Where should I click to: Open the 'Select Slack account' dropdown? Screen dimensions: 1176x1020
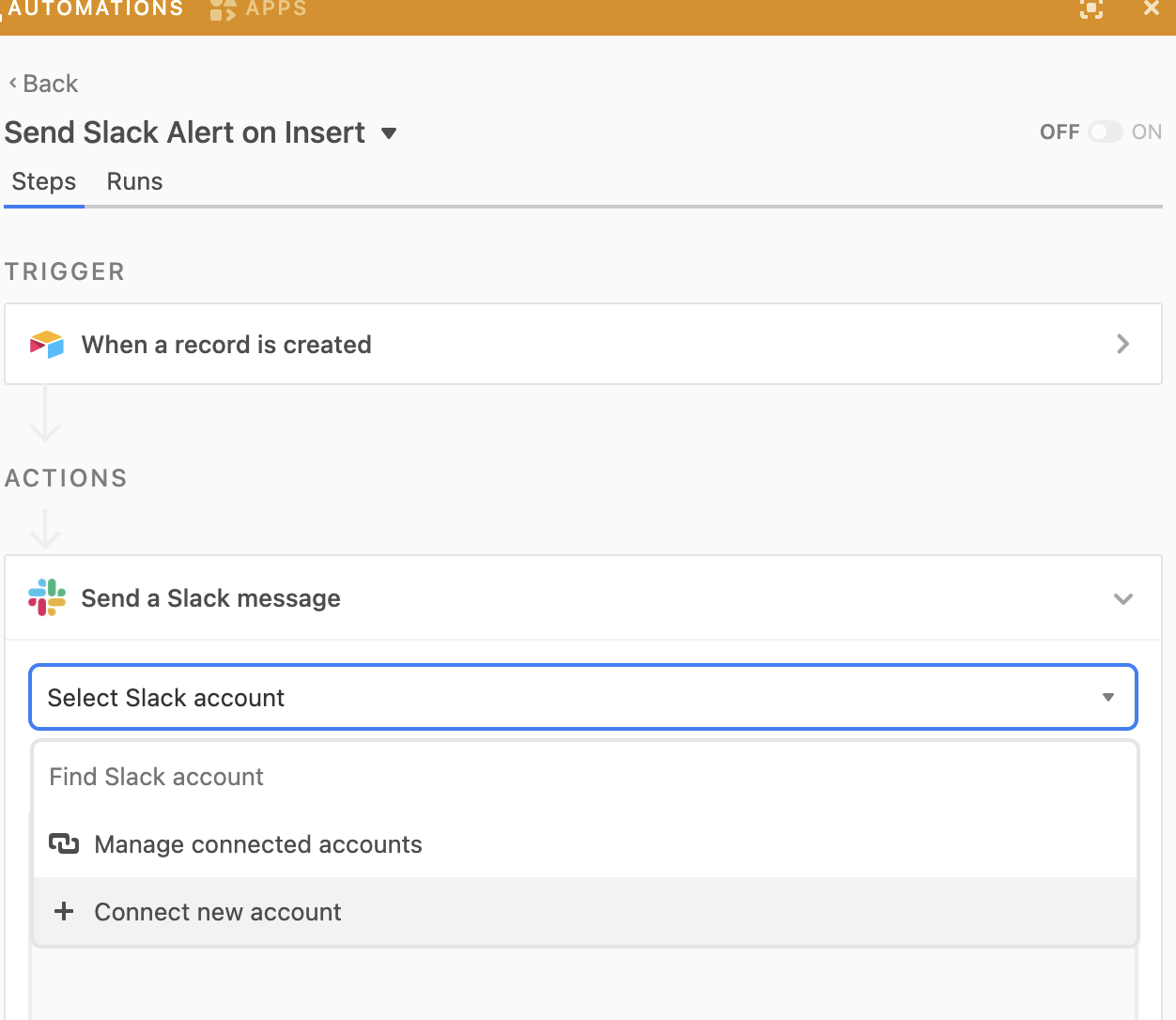583,697
